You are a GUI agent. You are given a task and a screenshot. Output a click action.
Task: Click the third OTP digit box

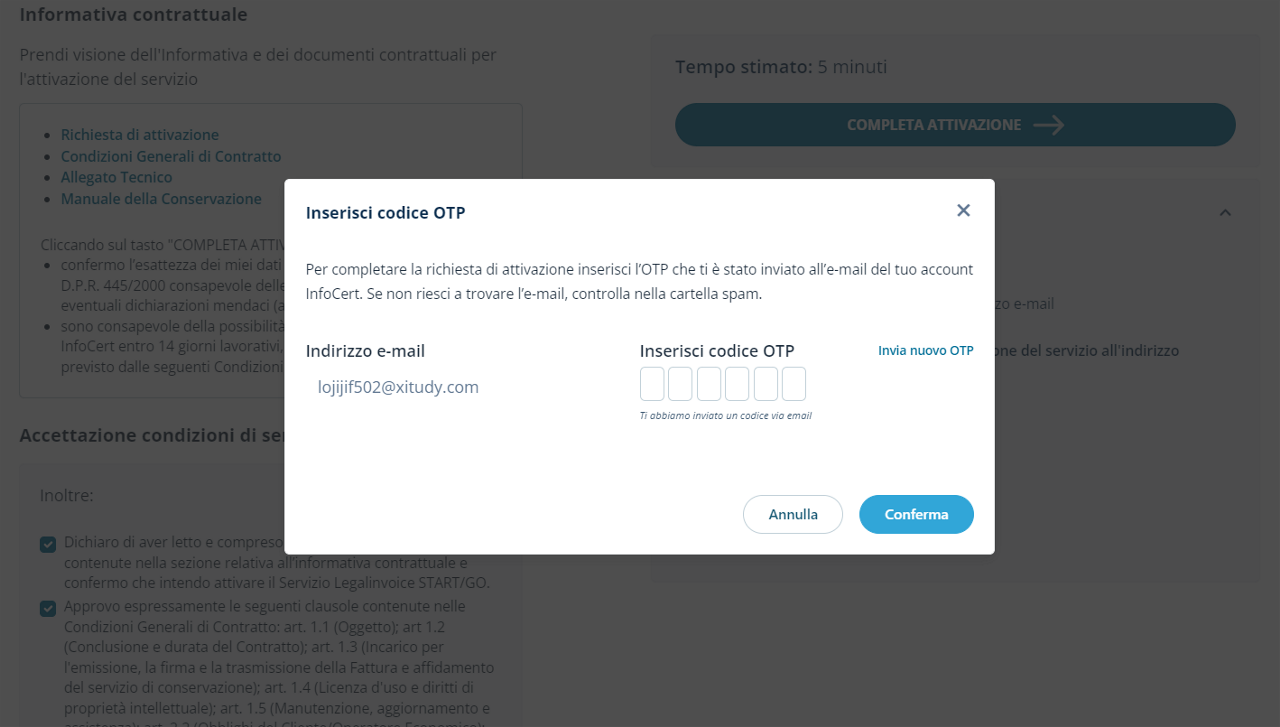(709, 384)
